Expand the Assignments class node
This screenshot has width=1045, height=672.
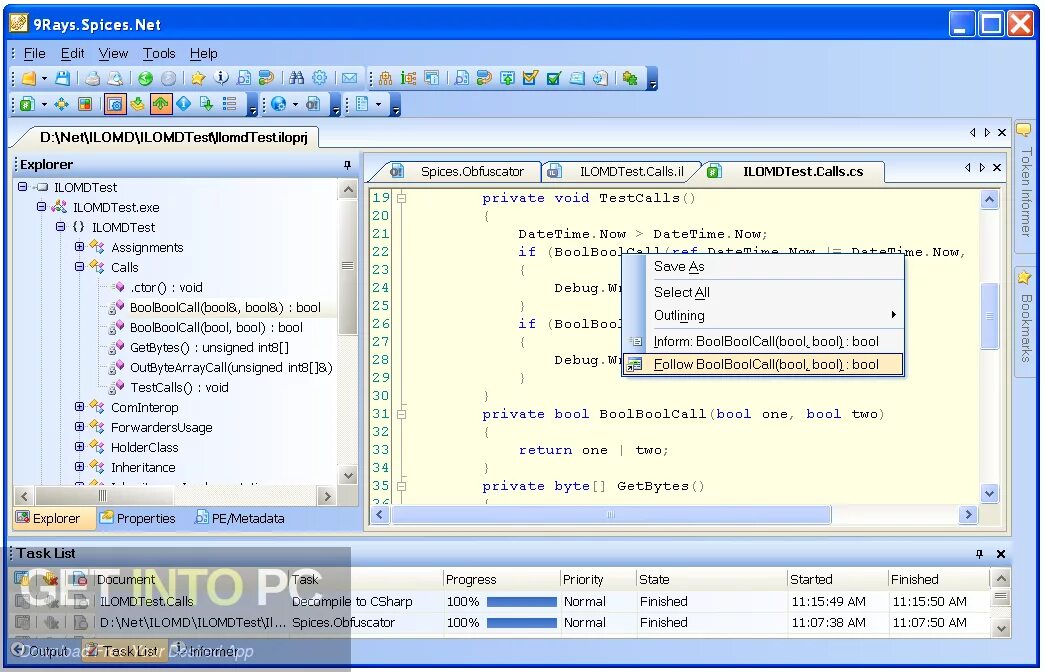(79, 247)
